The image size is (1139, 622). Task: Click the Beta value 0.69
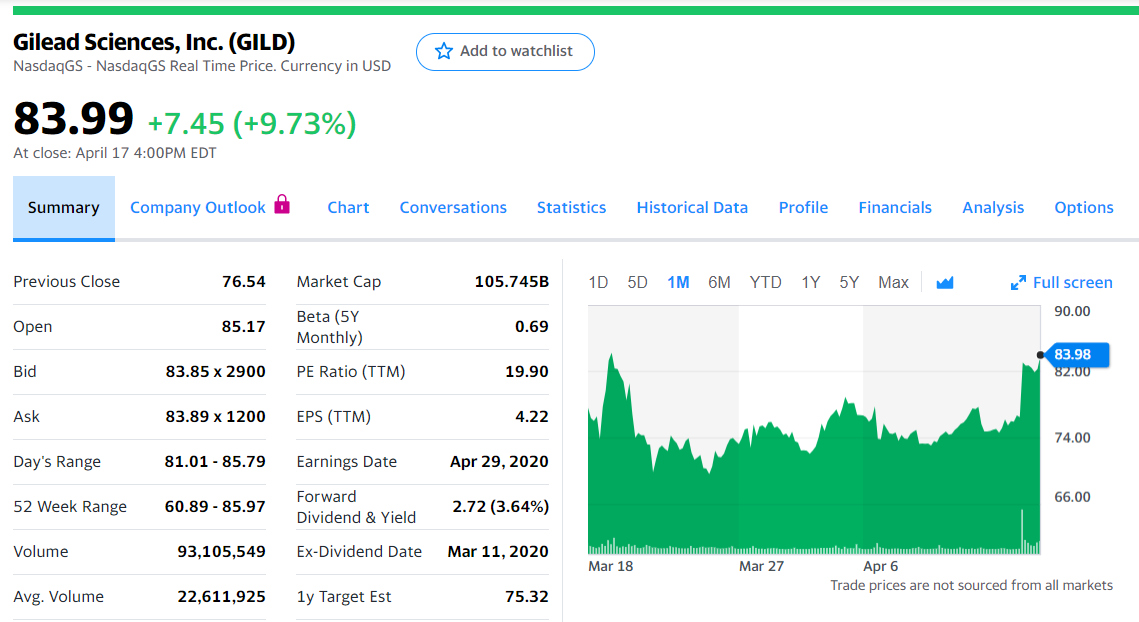(532, 327)
